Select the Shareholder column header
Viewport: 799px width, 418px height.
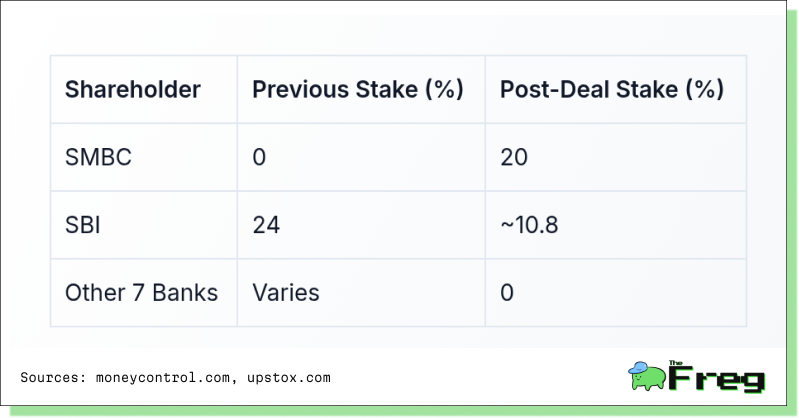pyautogui.click(x=132, y=89)
